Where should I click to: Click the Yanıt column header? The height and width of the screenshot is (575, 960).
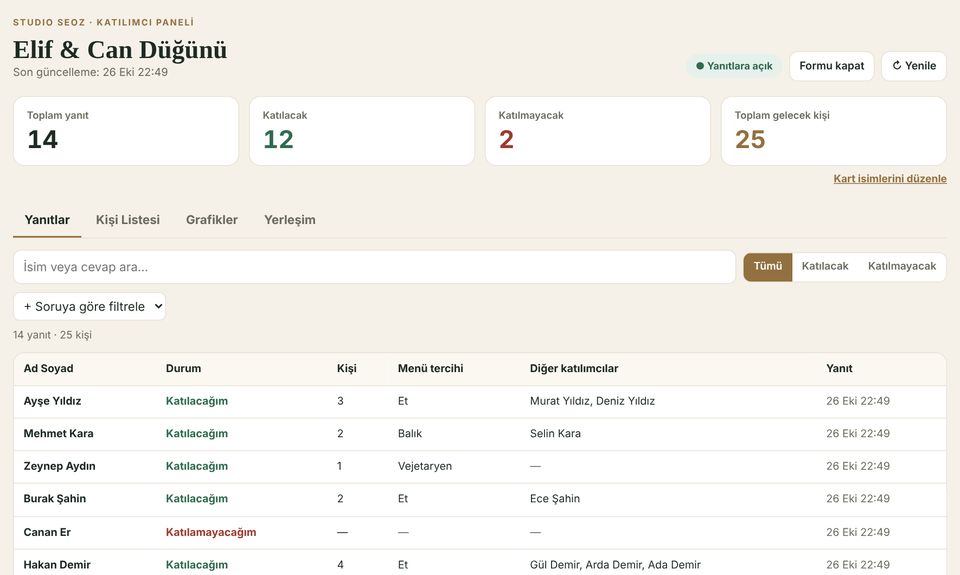pos(839,369)
